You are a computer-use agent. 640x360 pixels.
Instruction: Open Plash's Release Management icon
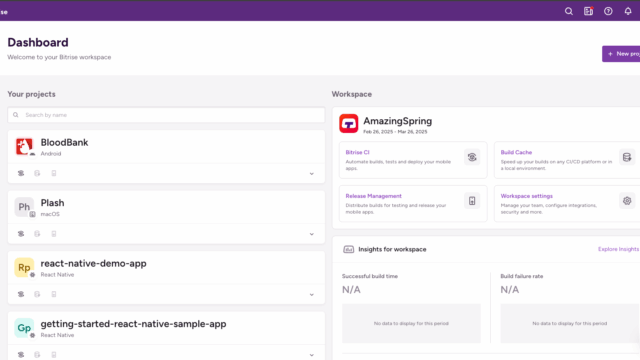click(x=54, y=234)
